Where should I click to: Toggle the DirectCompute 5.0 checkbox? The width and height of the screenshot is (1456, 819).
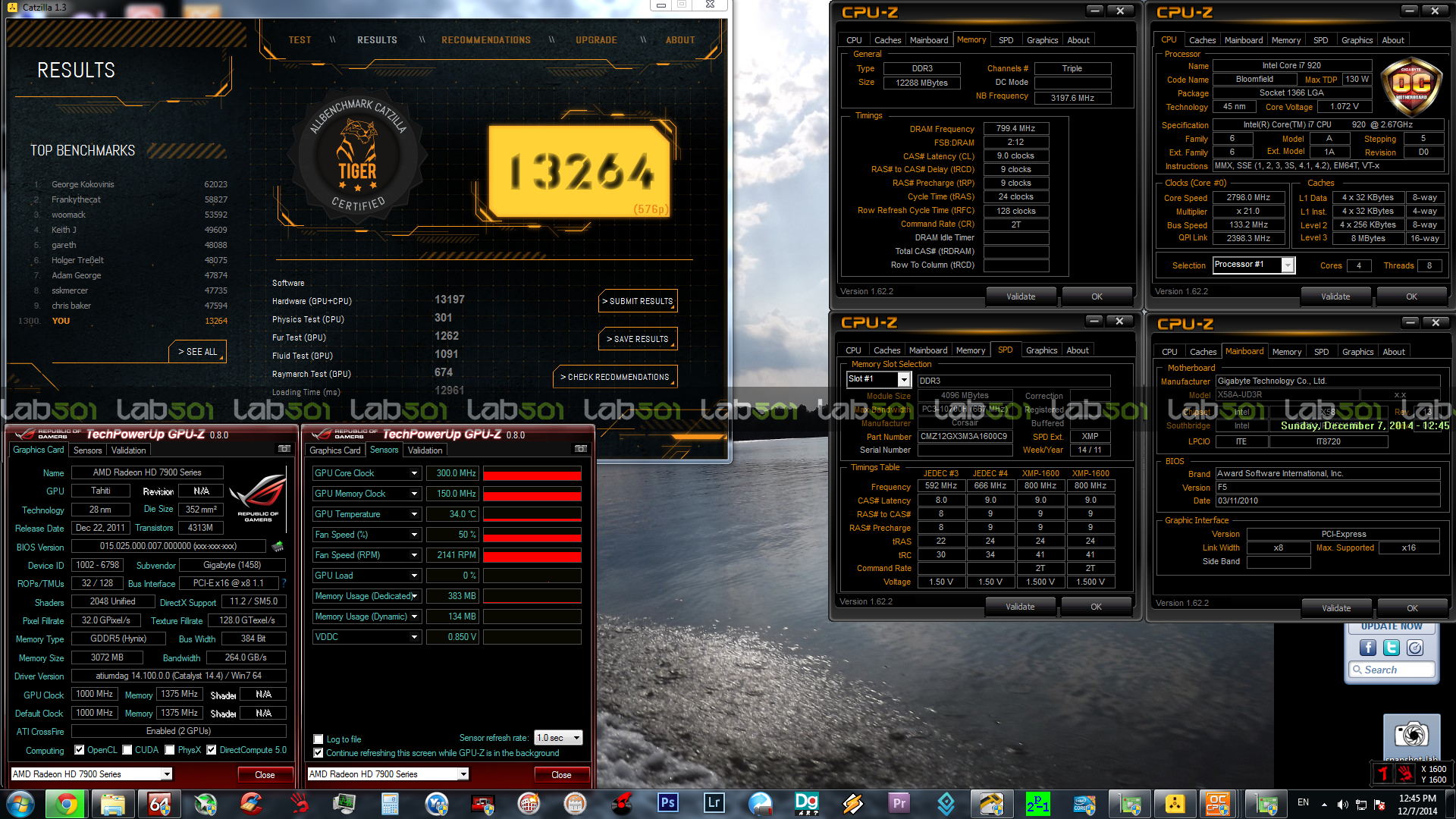coord(212,750)
